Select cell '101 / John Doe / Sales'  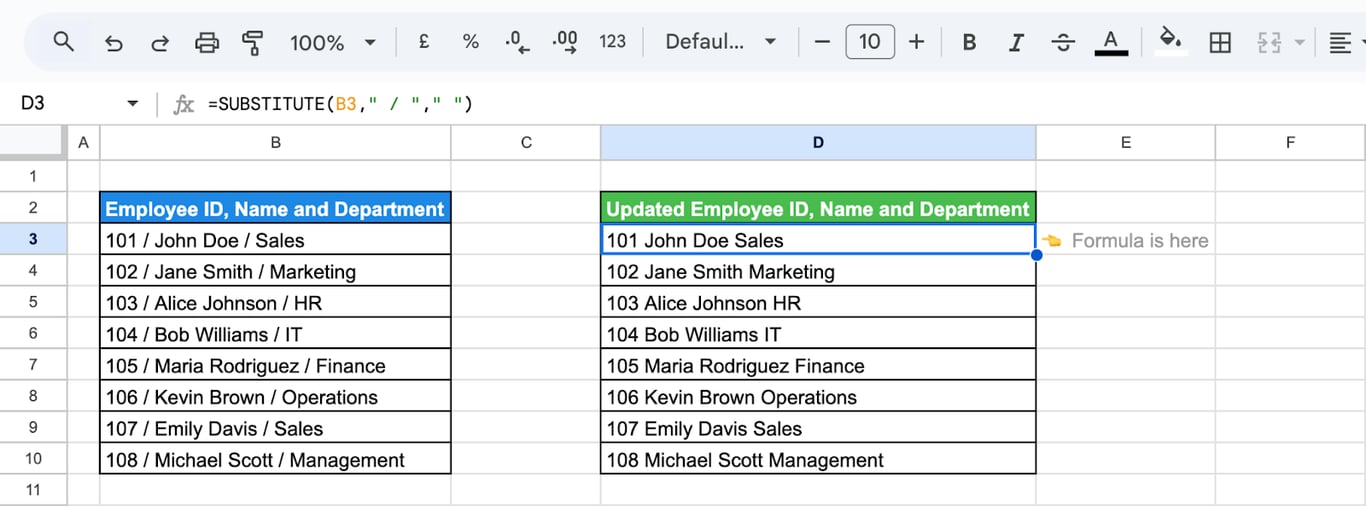click(x=275, y=239)
